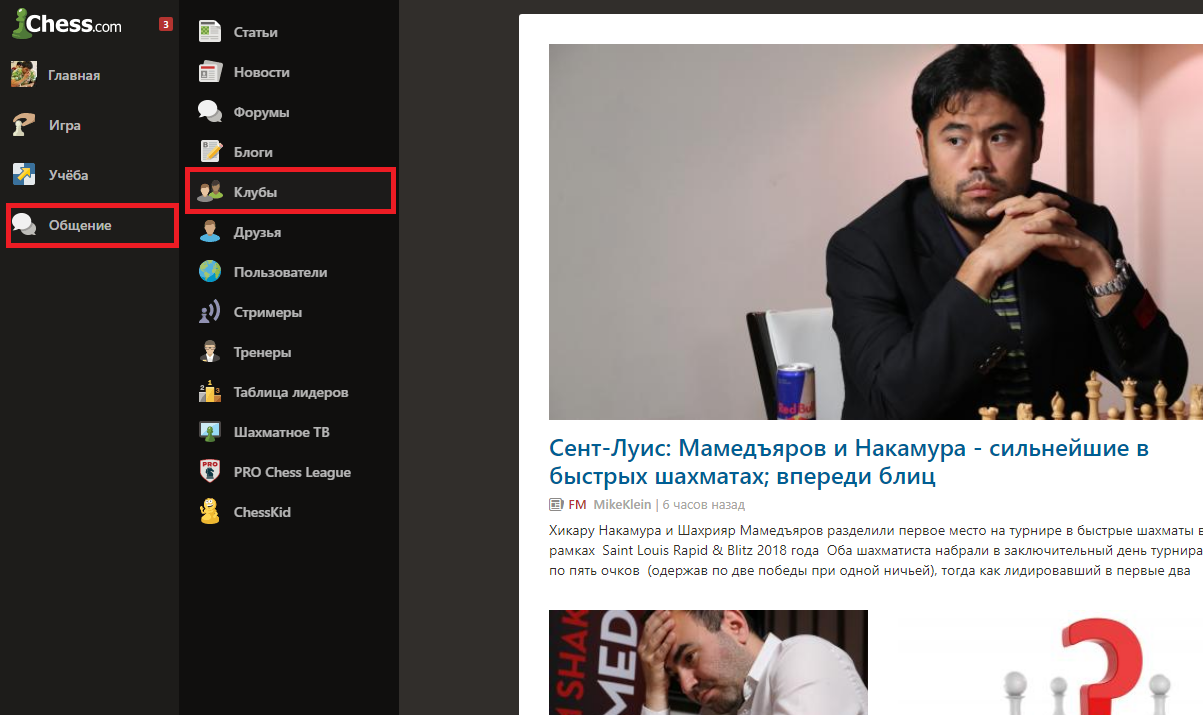1203x715 pixels.
Task: Click the Блоги notepad pencil icon
Action: tap(210, 152)
